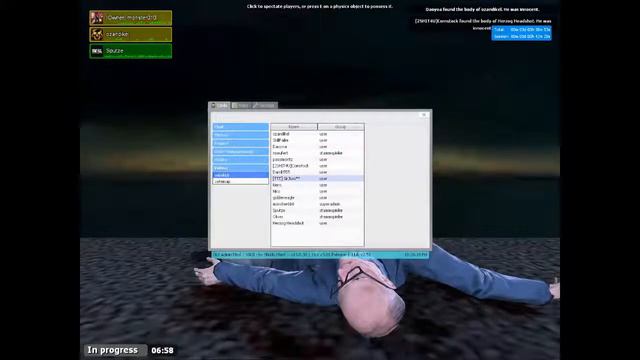Click the 06:58 round timer
The width and height of the screenshot is (640, 360).
point(162,350)
